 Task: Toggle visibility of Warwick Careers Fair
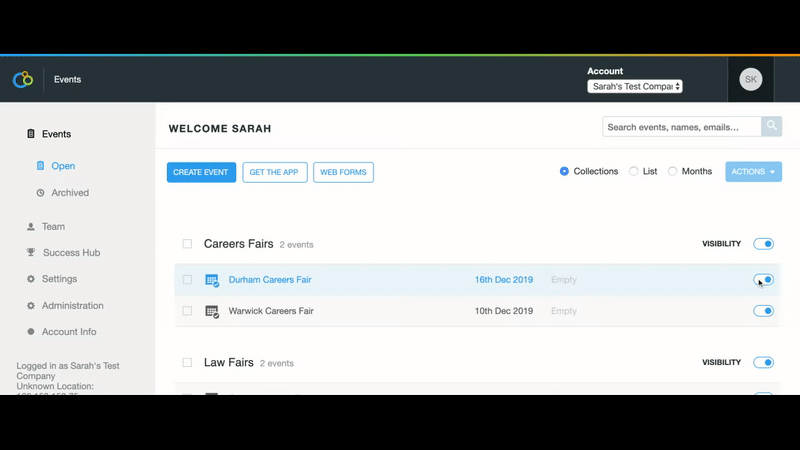(x=763, y=311)
